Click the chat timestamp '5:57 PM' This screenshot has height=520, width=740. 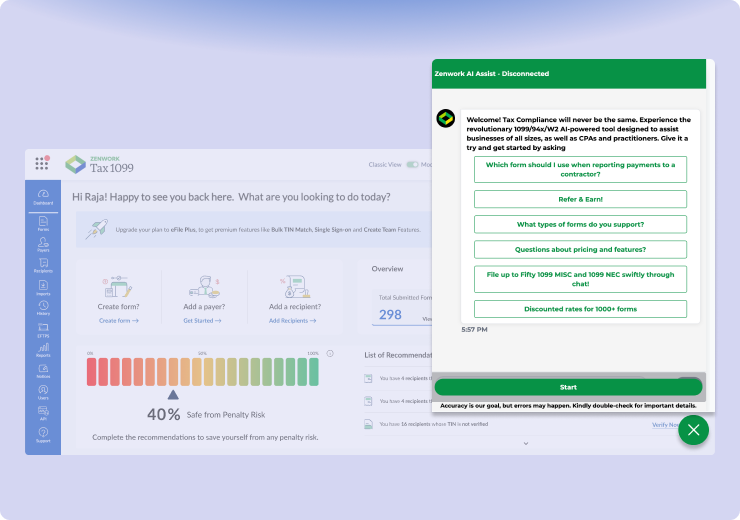474,329
